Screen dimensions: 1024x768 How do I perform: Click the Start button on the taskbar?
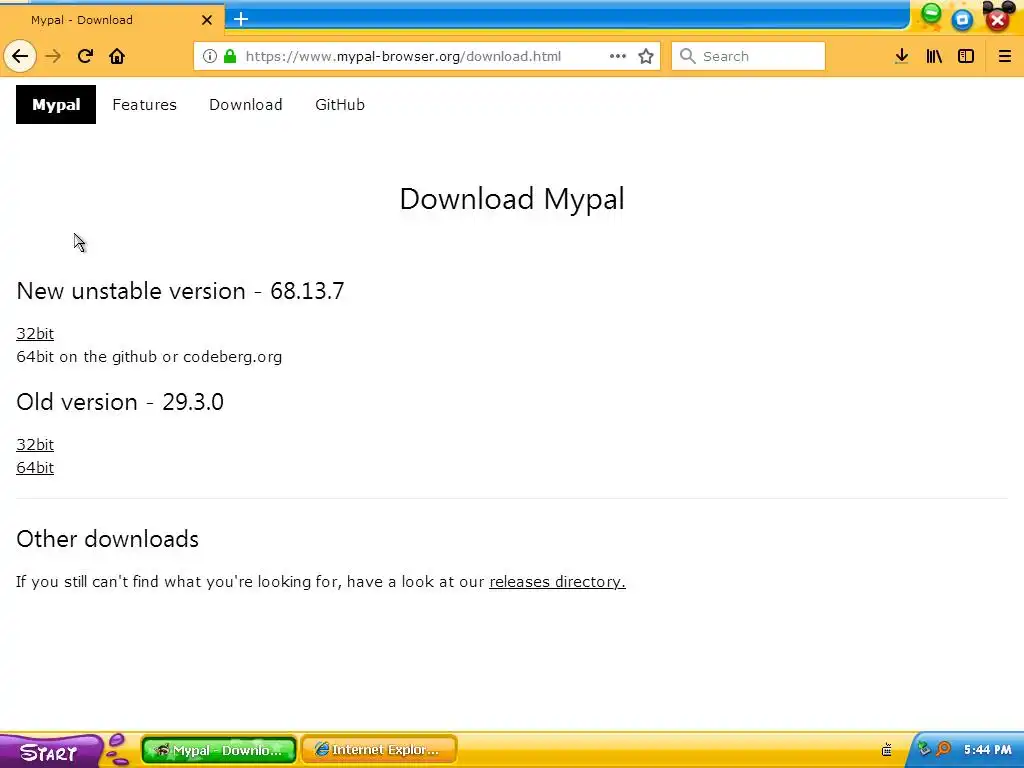click(x=50, y=751)
